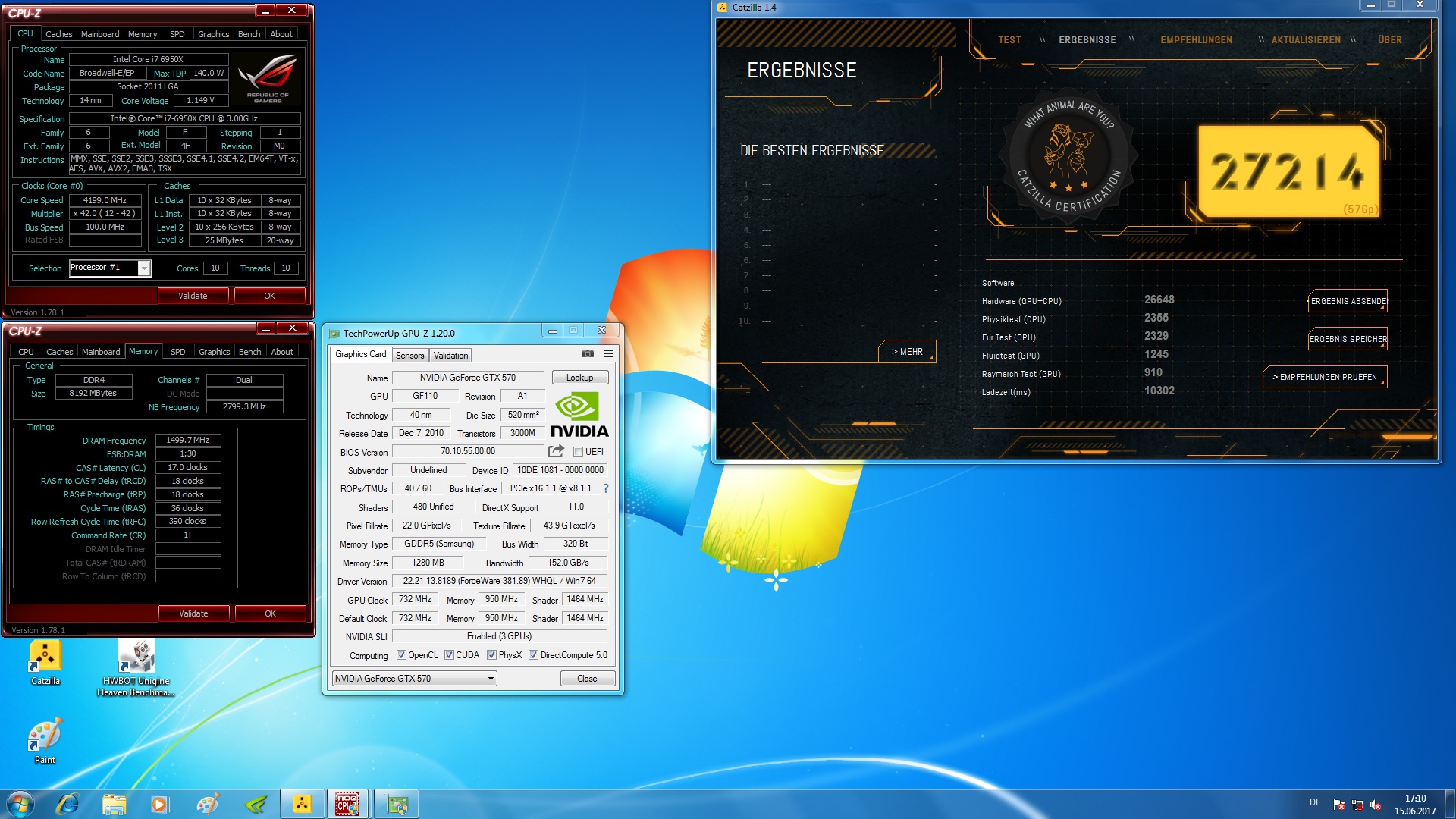Click the NVIDIA logo in GPU-Z
Screen dimensions: 1456x819
(579, 415)
